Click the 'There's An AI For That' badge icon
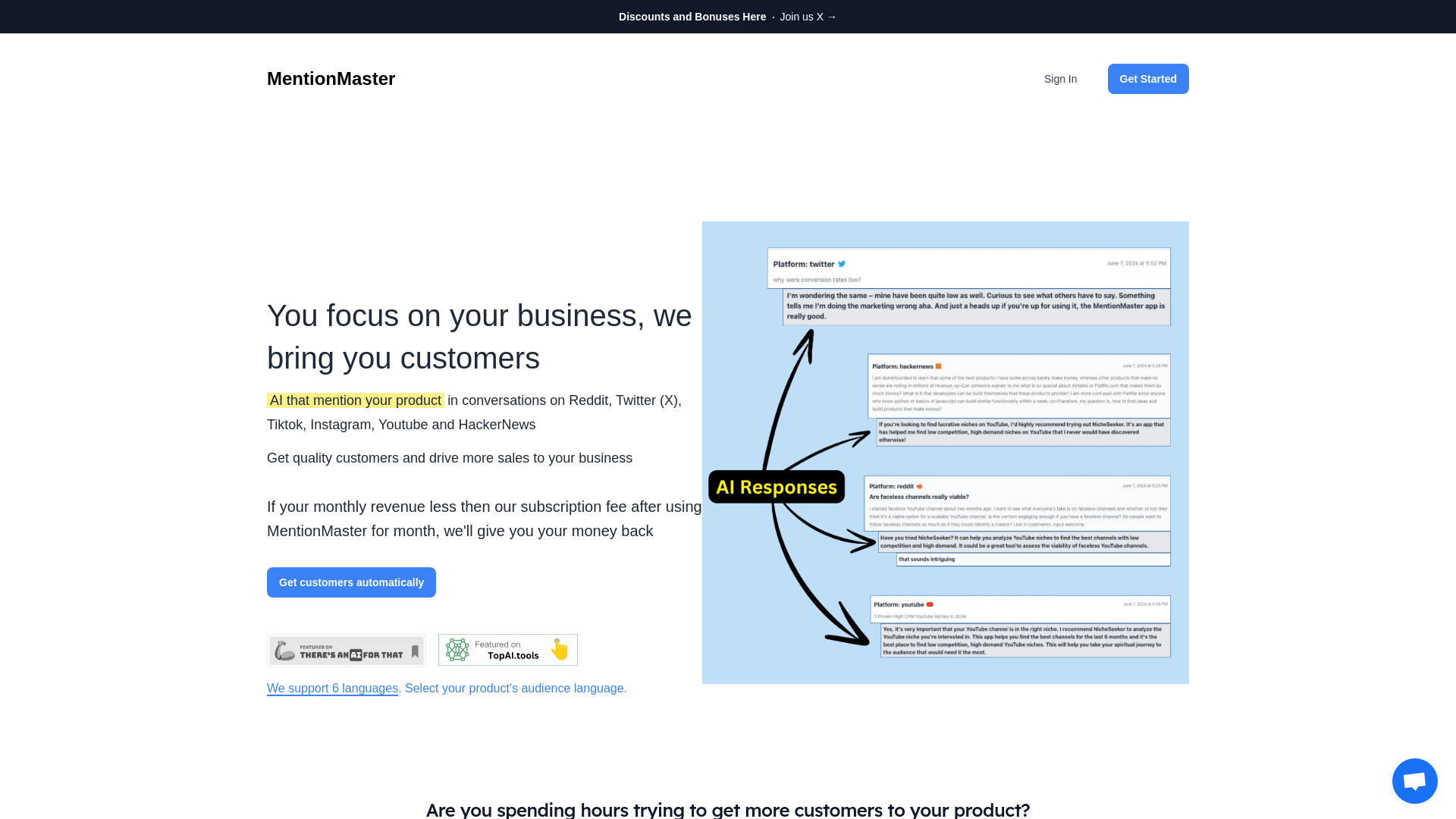The image size is (1456, 819). point(346,649)
